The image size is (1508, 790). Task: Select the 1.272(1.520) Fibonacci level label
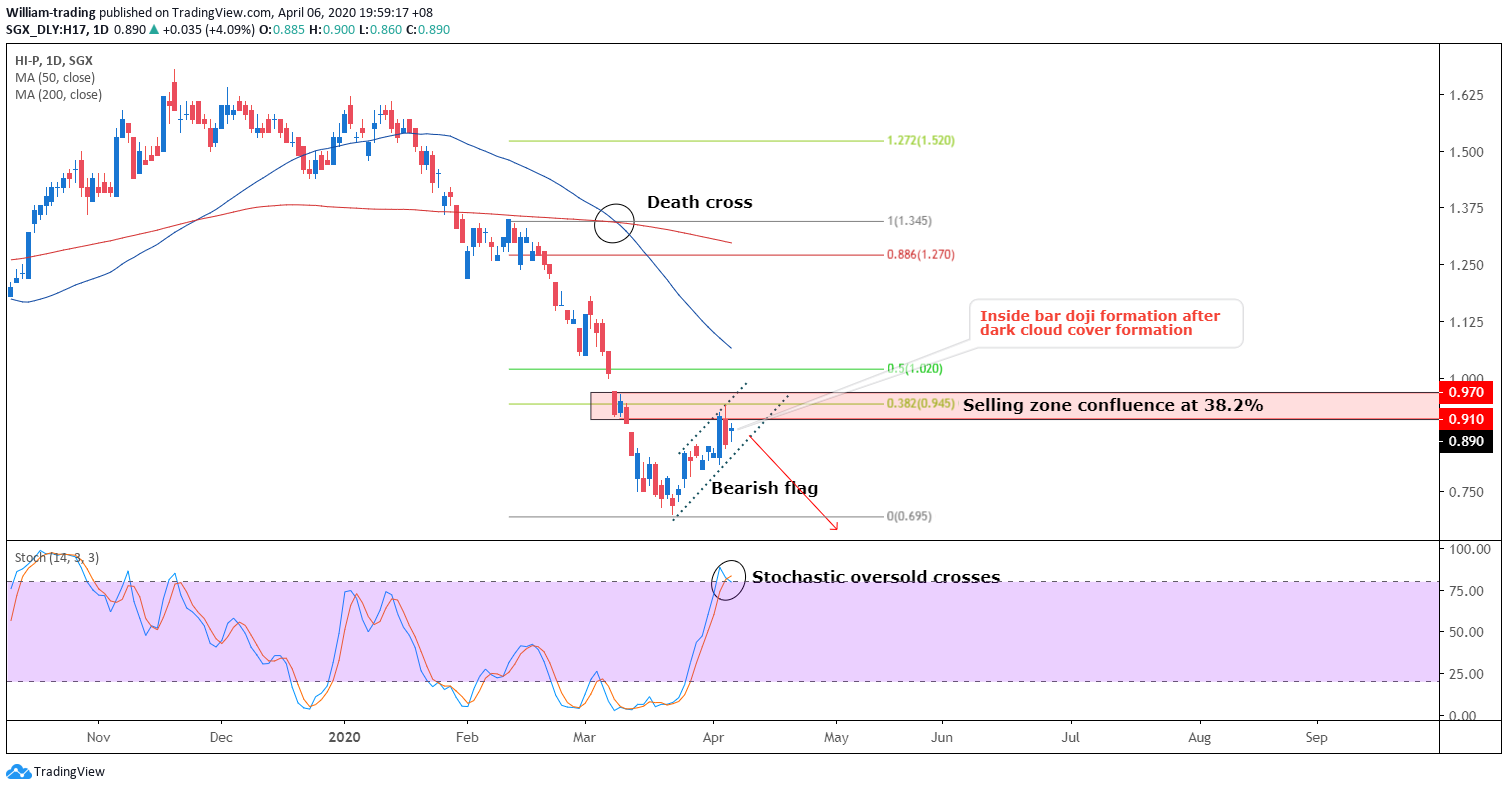921,141
